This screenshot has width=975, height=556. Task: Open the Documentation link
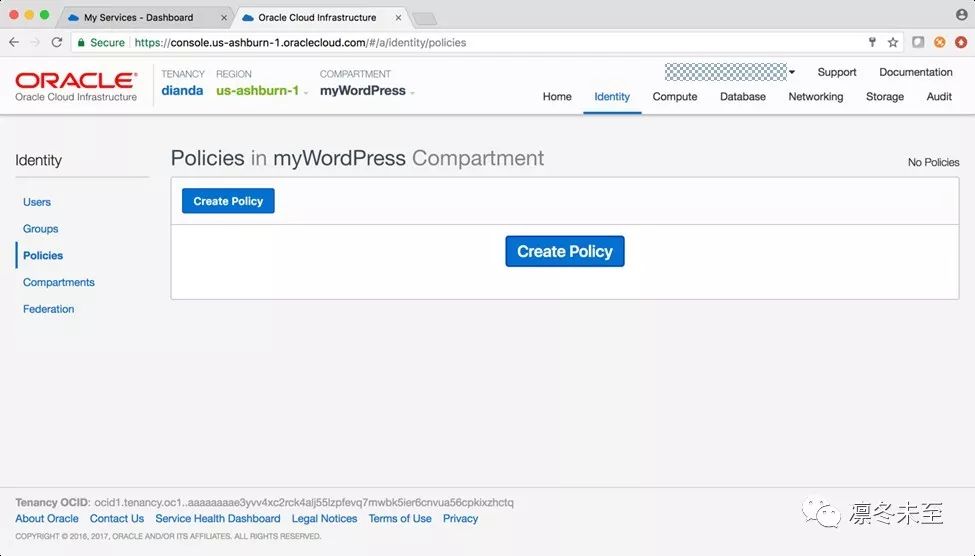coord(915,72)
